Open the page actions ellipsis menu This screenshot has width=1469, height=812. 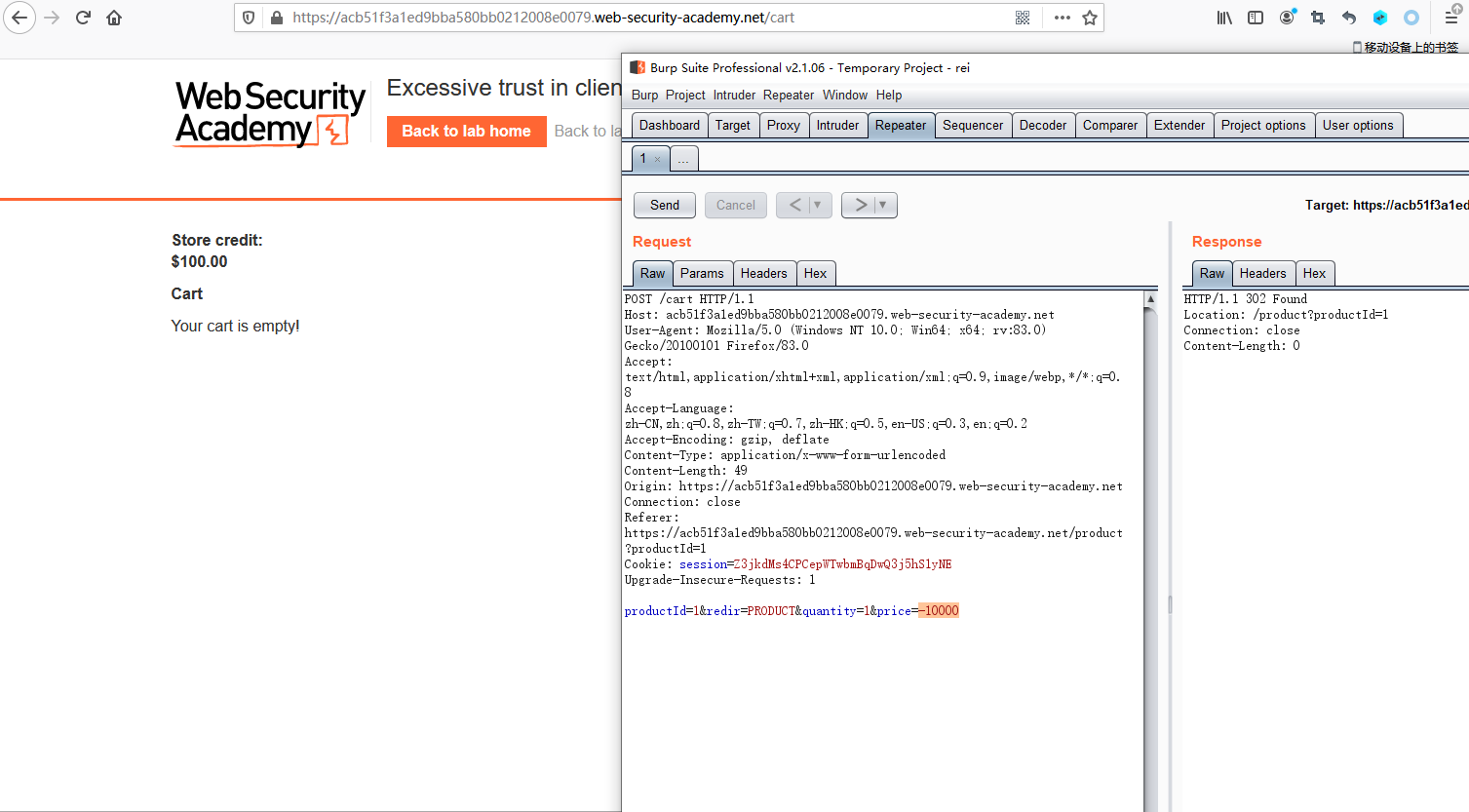point(1062,18)
